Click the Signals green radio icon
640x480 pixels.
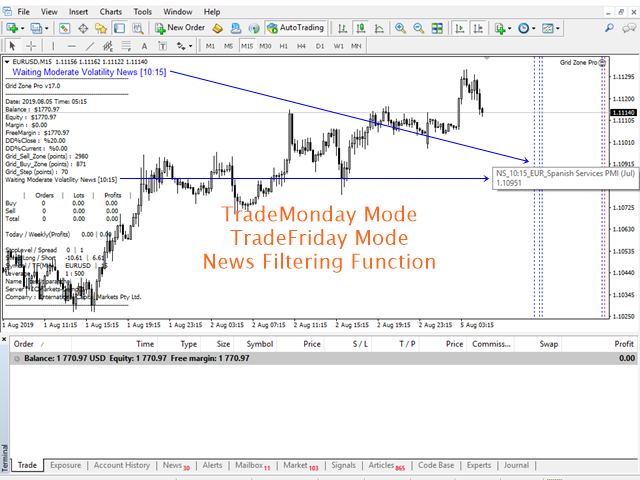254,28
